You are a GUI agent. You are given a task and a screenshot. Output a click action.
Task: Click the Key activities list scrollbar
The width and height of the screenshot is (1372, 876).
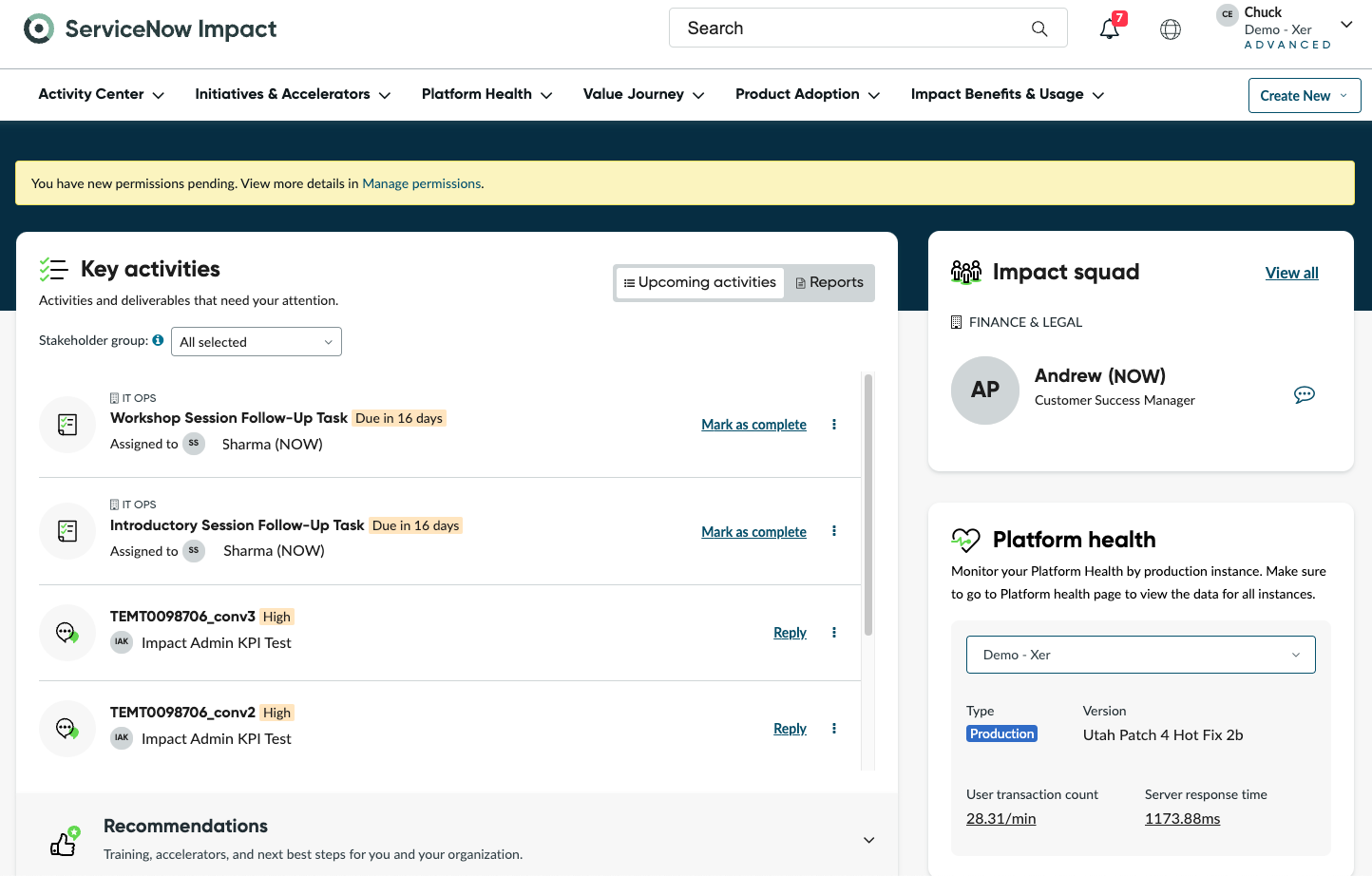[x=868, y=505]
